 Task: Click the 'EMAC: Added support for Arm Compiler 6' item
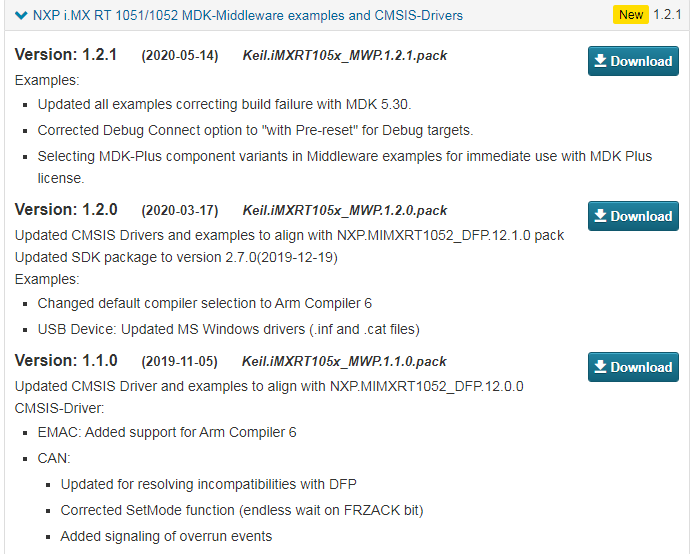point(167,432)
